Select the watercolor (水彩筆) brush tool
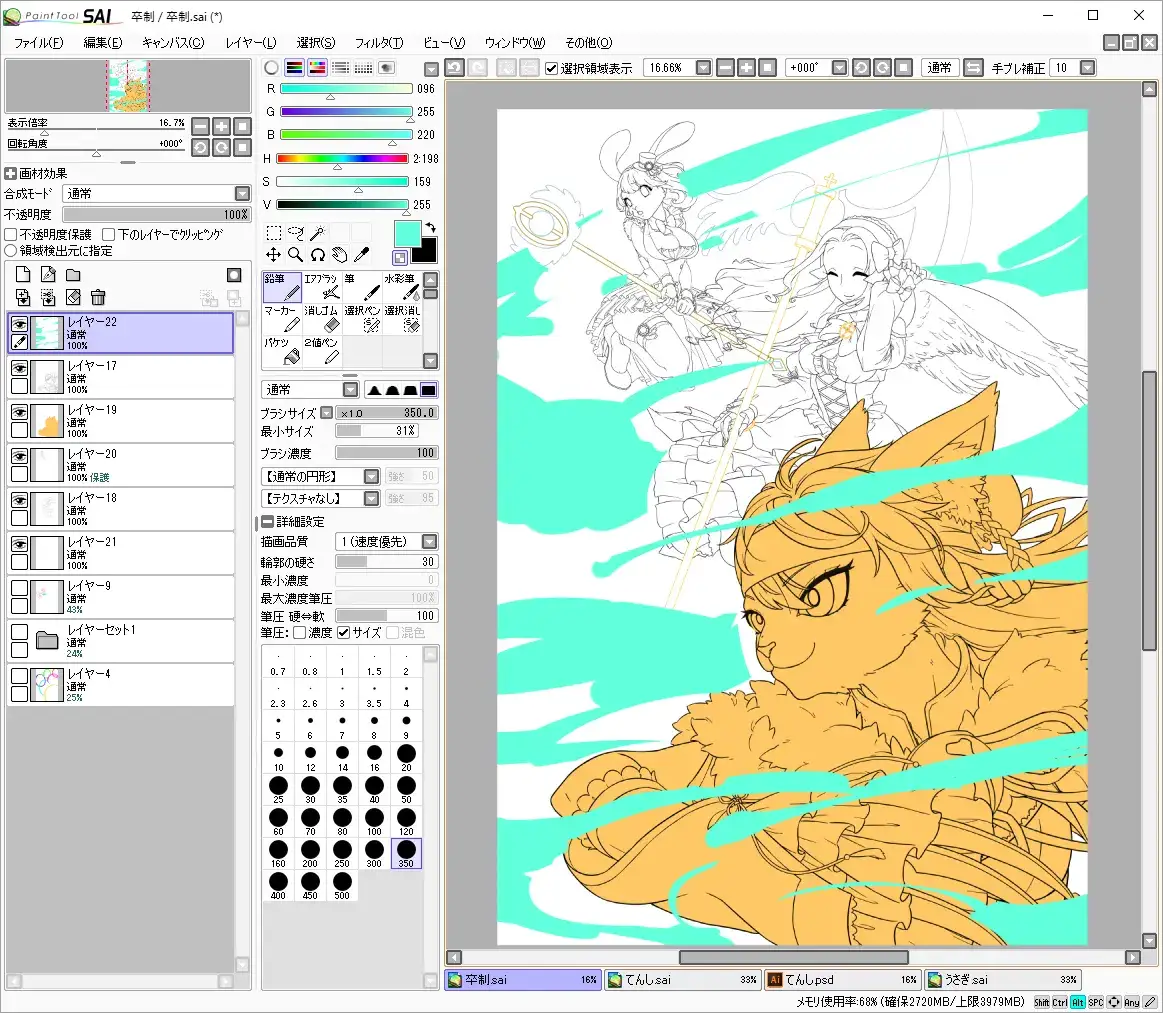The width and height of the screenshot is (1163, 1013). point(403,287)
